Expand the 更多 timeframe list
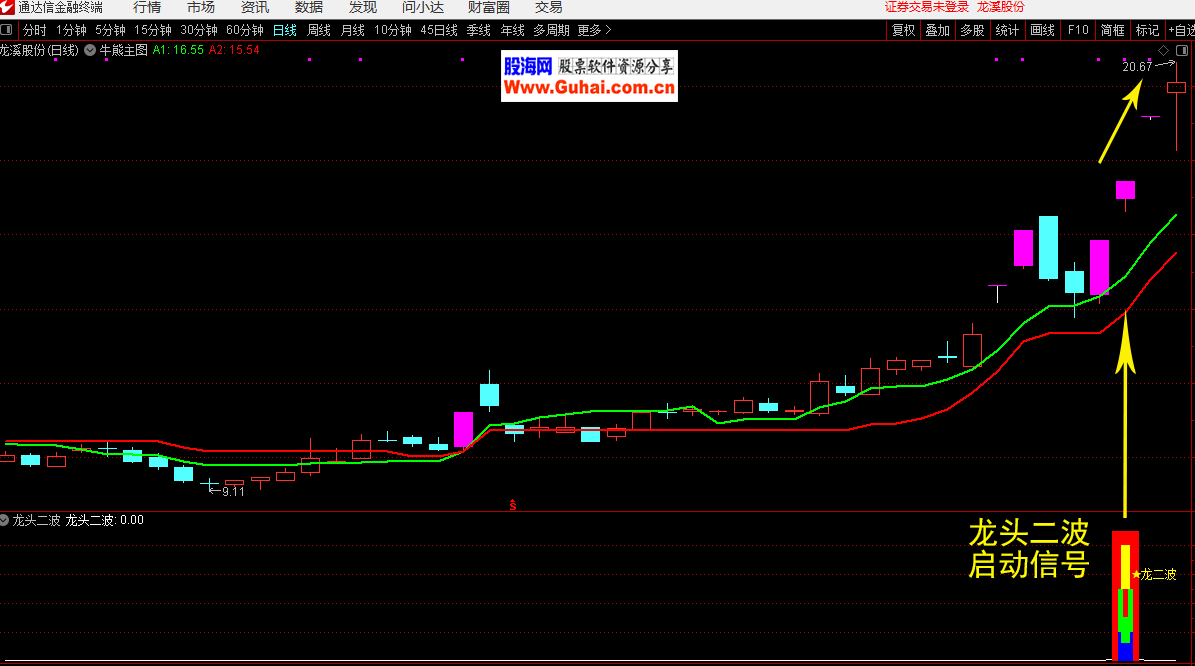The height and width of the screenshot is (666, 1195). [594, 30]
